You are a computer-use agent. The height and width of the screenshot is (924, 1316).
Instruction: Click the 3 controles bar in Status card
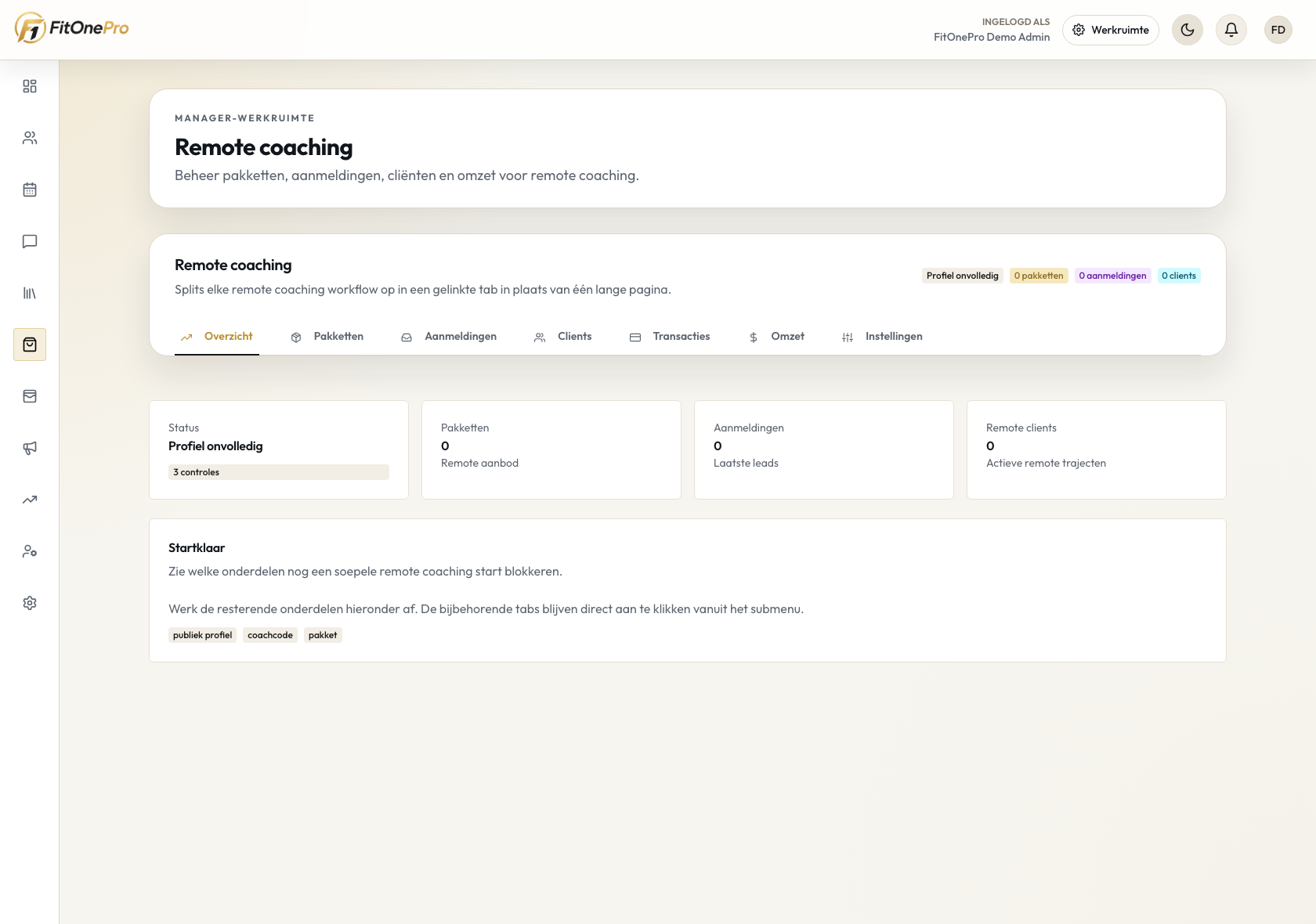(279, 472)
